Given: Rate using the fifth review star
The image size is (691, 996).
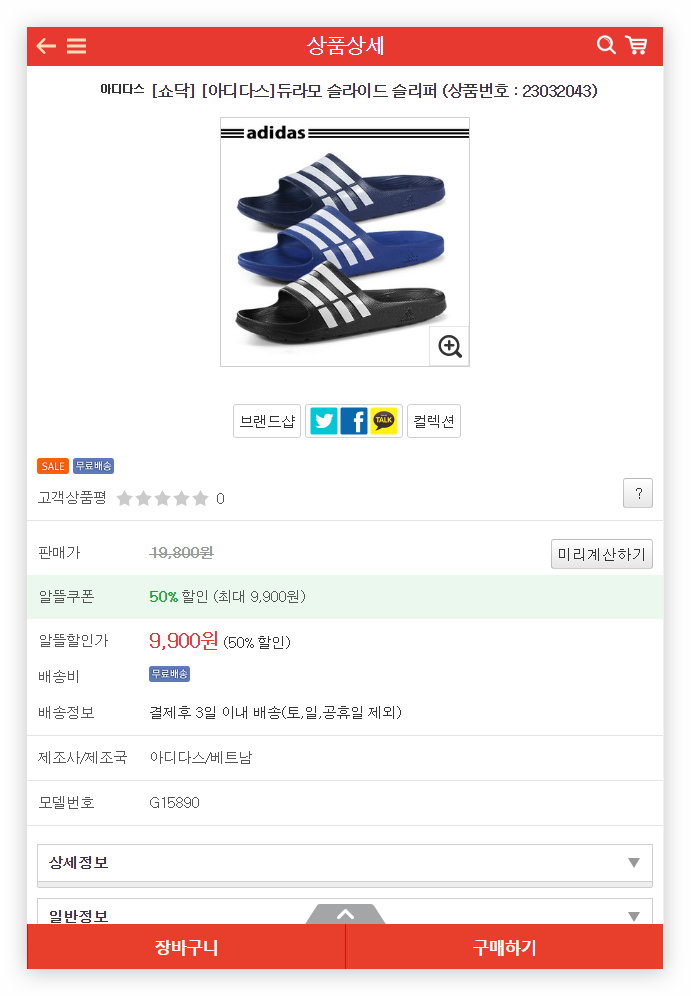Looking at the screenshot, I should point(200,498).
